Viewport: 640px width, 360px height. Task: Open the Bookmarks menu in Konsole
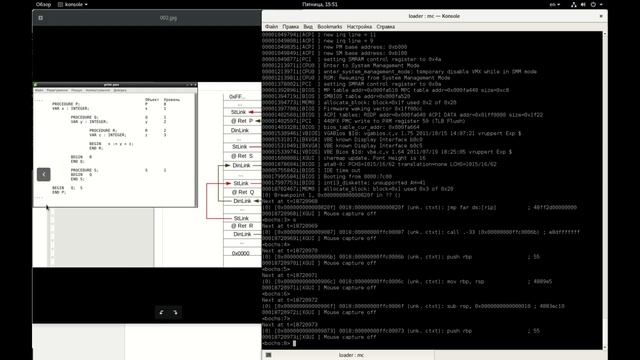[x=330, y=27]
